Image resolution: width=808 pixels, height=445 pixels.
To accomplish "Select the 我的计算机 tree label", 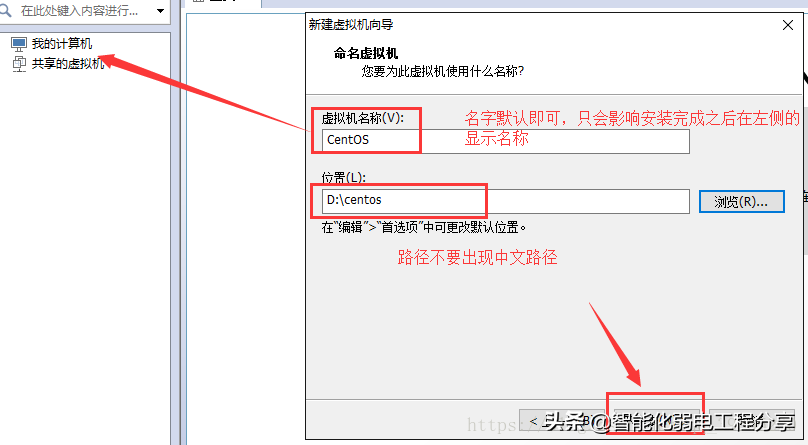I will (x=61, y=44).
